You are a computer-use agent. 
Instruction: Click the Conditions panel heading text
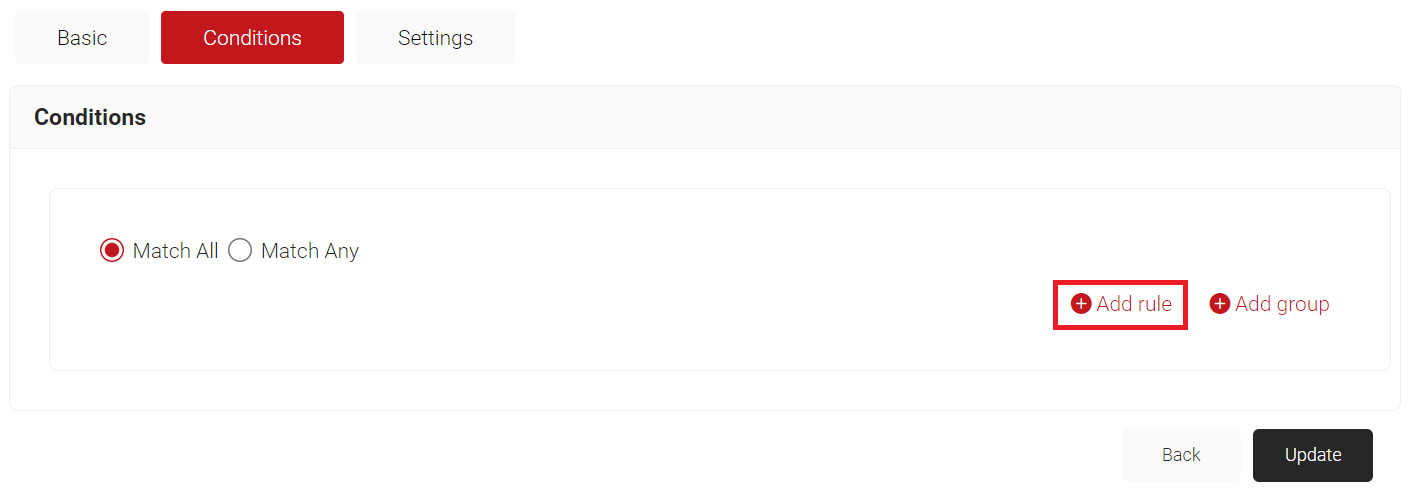[x=90, y=117]
